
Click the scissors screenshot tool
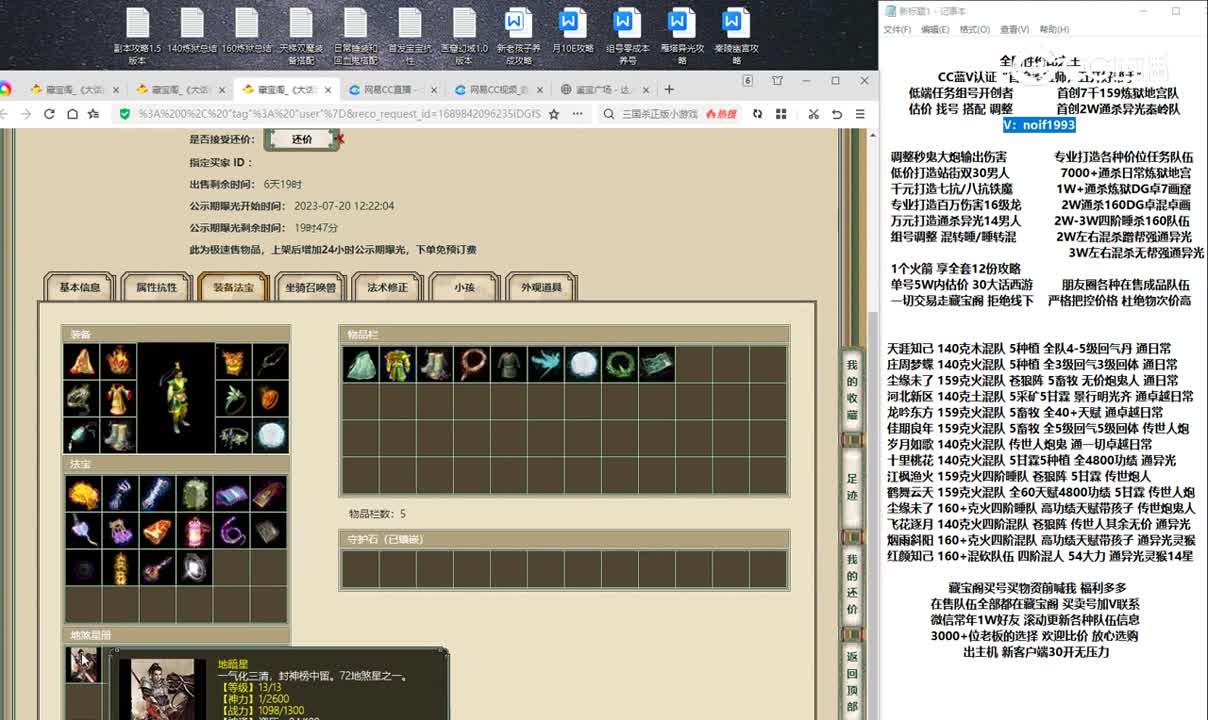click(x=813, y=114)
